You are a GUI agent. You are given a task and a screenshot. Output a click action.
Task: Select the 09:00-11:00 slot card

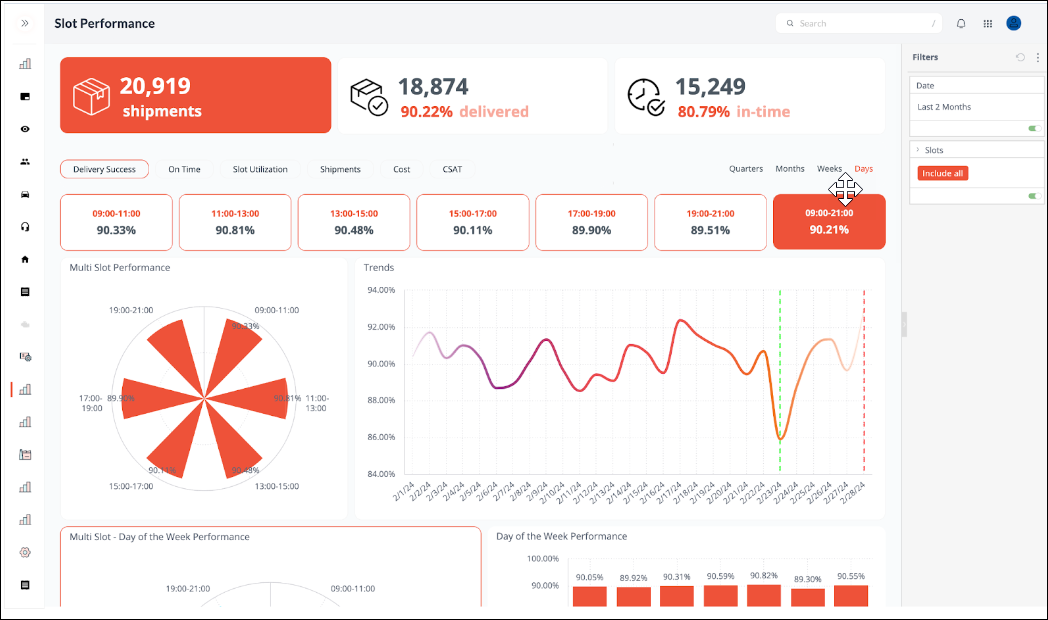pyautogui.click(x=116, y=222)
